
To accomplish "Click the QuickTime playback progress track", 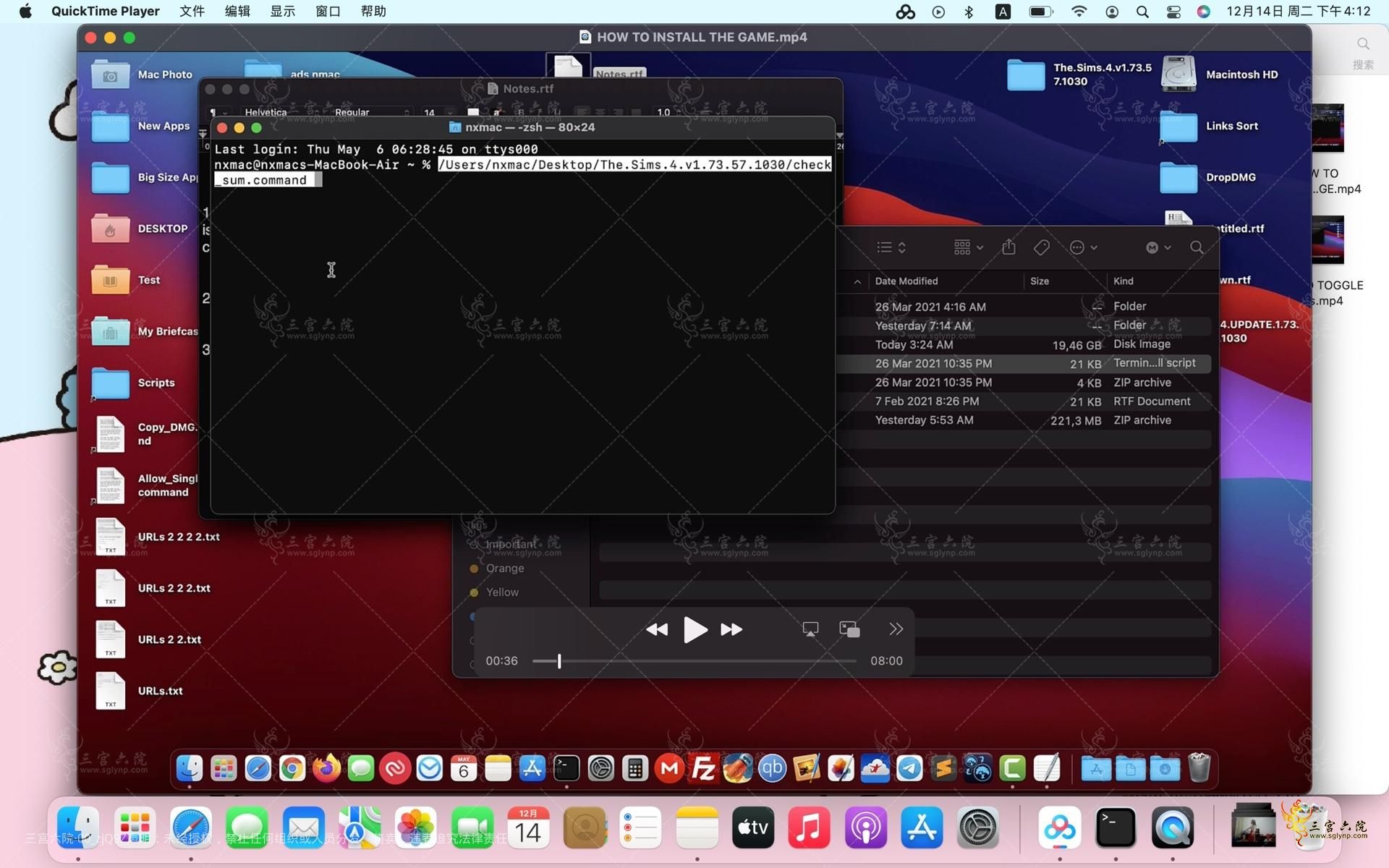I will pos(694,661).
